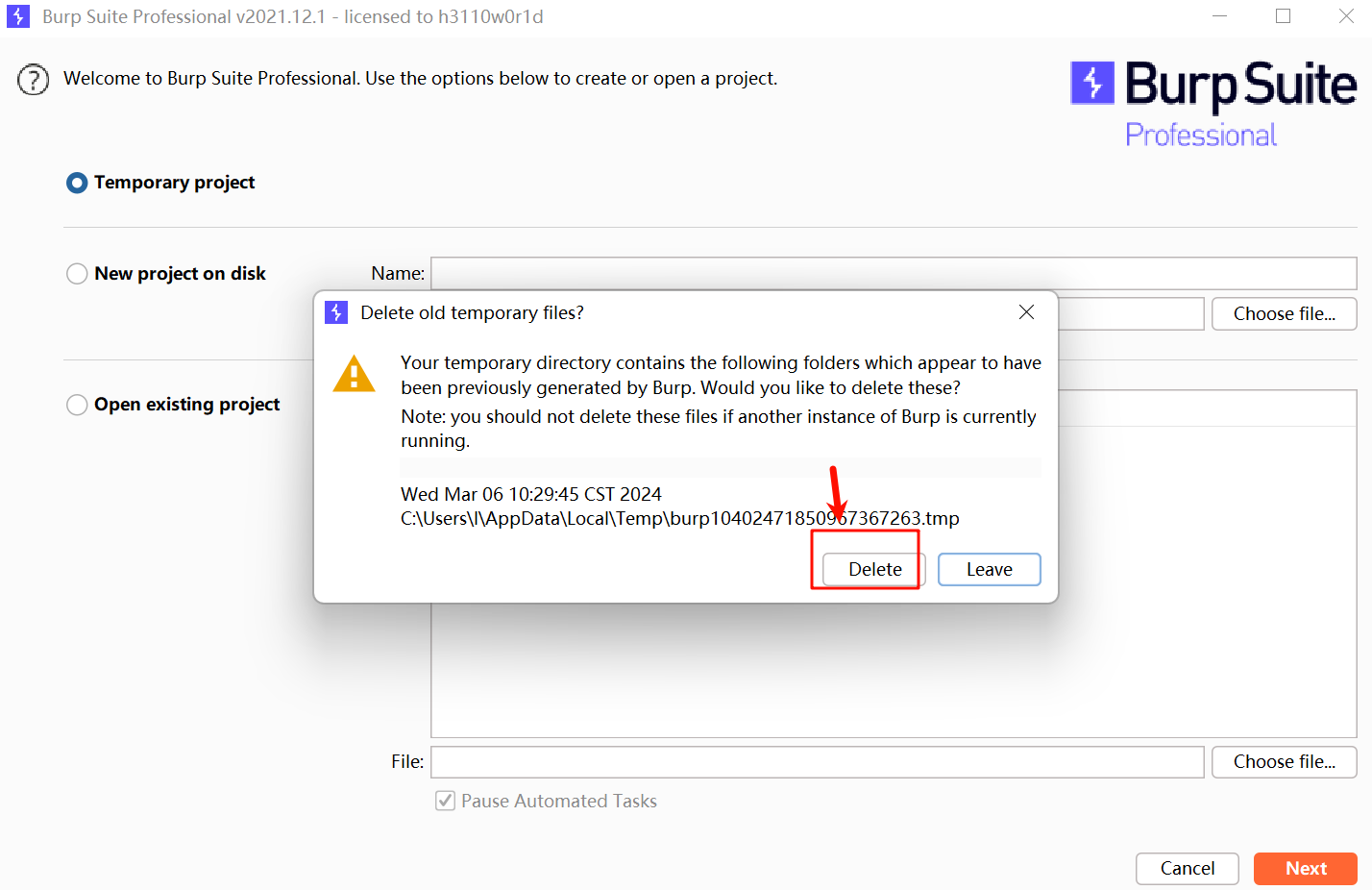The image size is (1372, 890).
Task: Toggle the Pause Automated Tasks checkbox
Action: [x=445, y=801]
